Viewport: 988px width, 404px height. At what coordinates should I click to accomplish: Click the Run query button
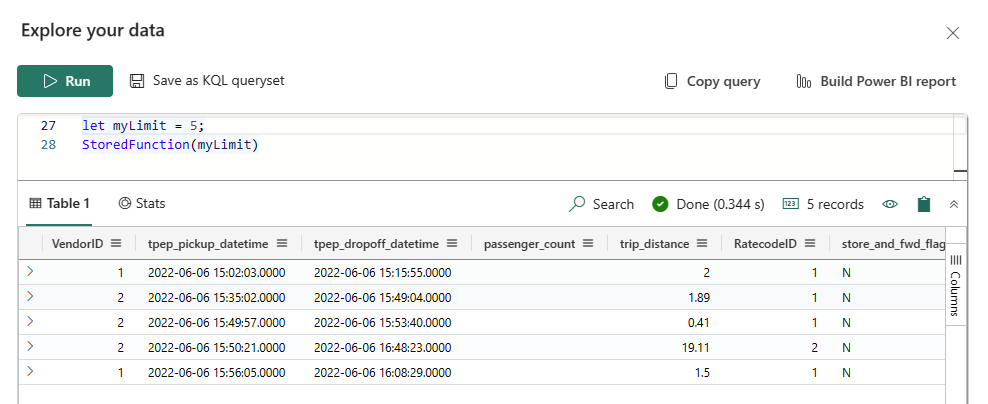(x=65, y=81)
